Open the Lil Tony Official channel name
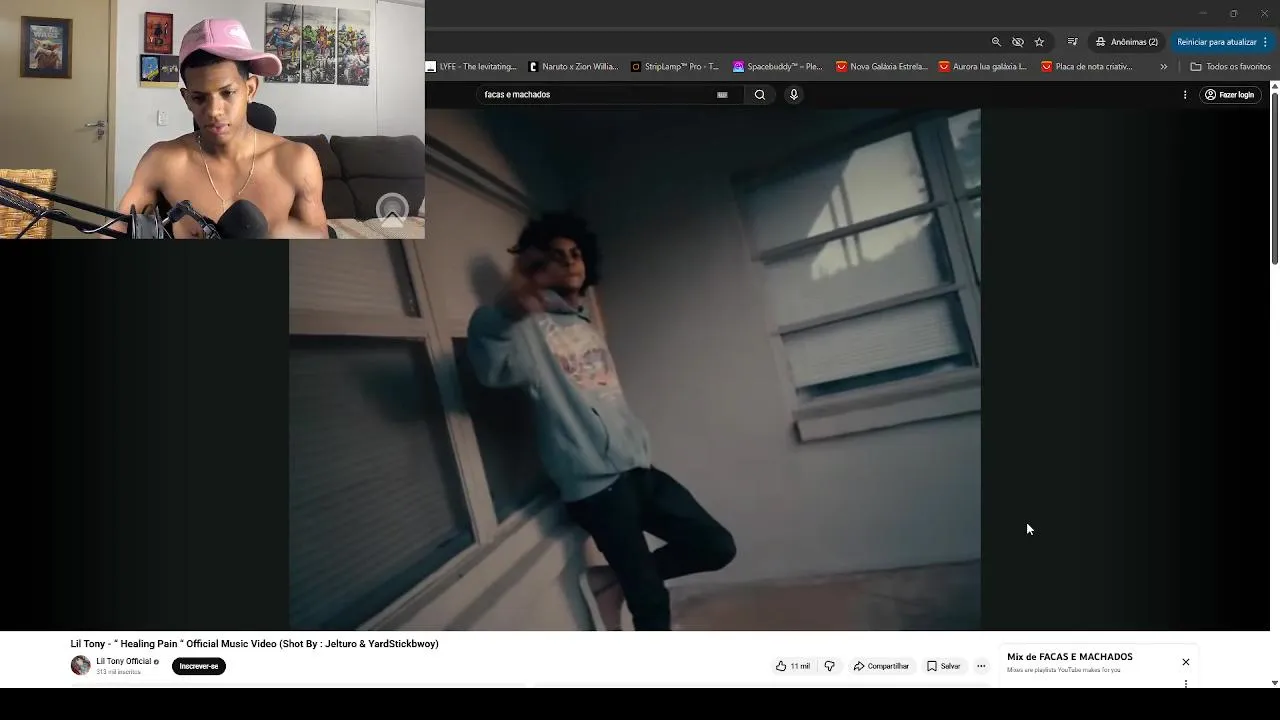1280x720 pixels. point(124,661)
